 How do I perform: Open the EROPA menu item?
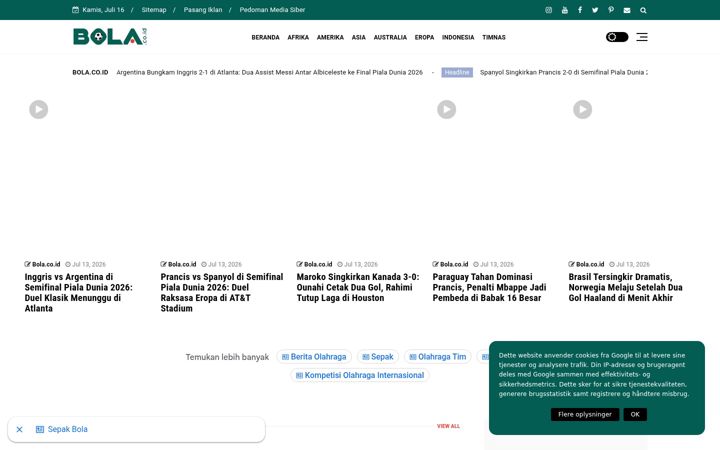tap(424, 37)
